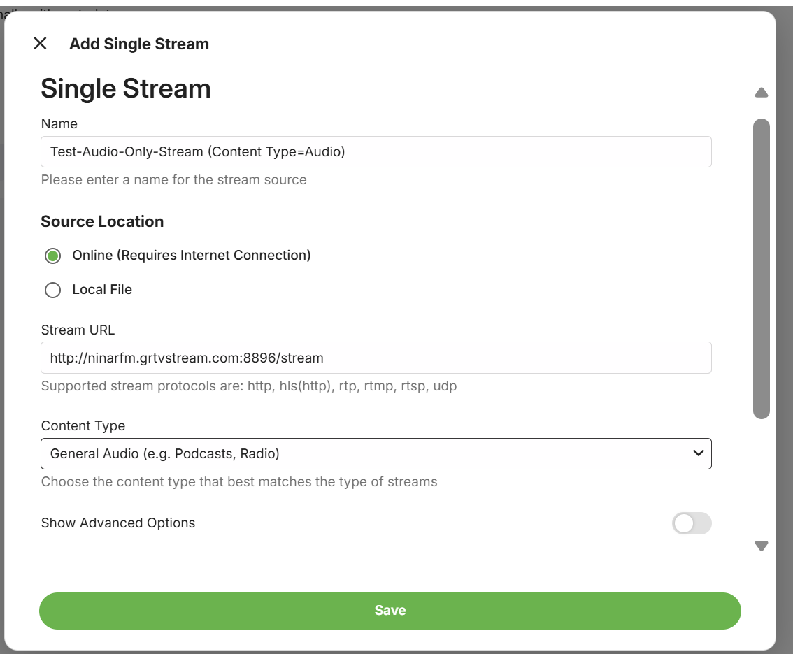Click the 'Stream URL' field label
The width and height of the screenshot is (799, 665).
click(79, 329)
